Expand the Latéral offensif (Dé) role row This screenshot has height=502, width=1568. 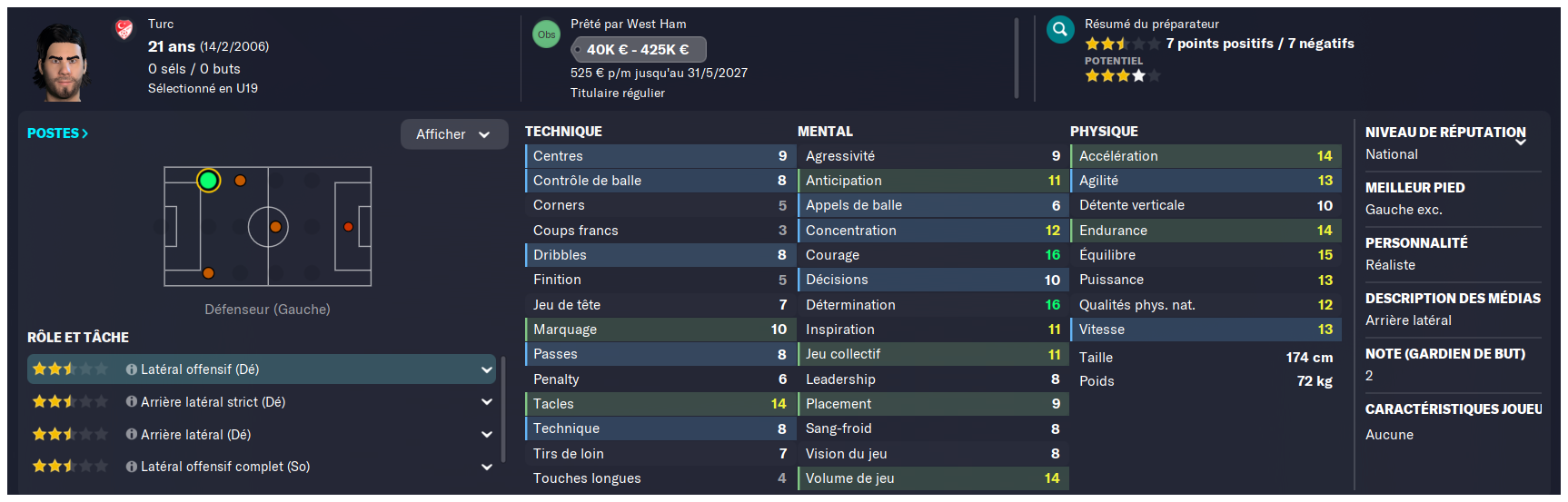[x=487, y=369]
